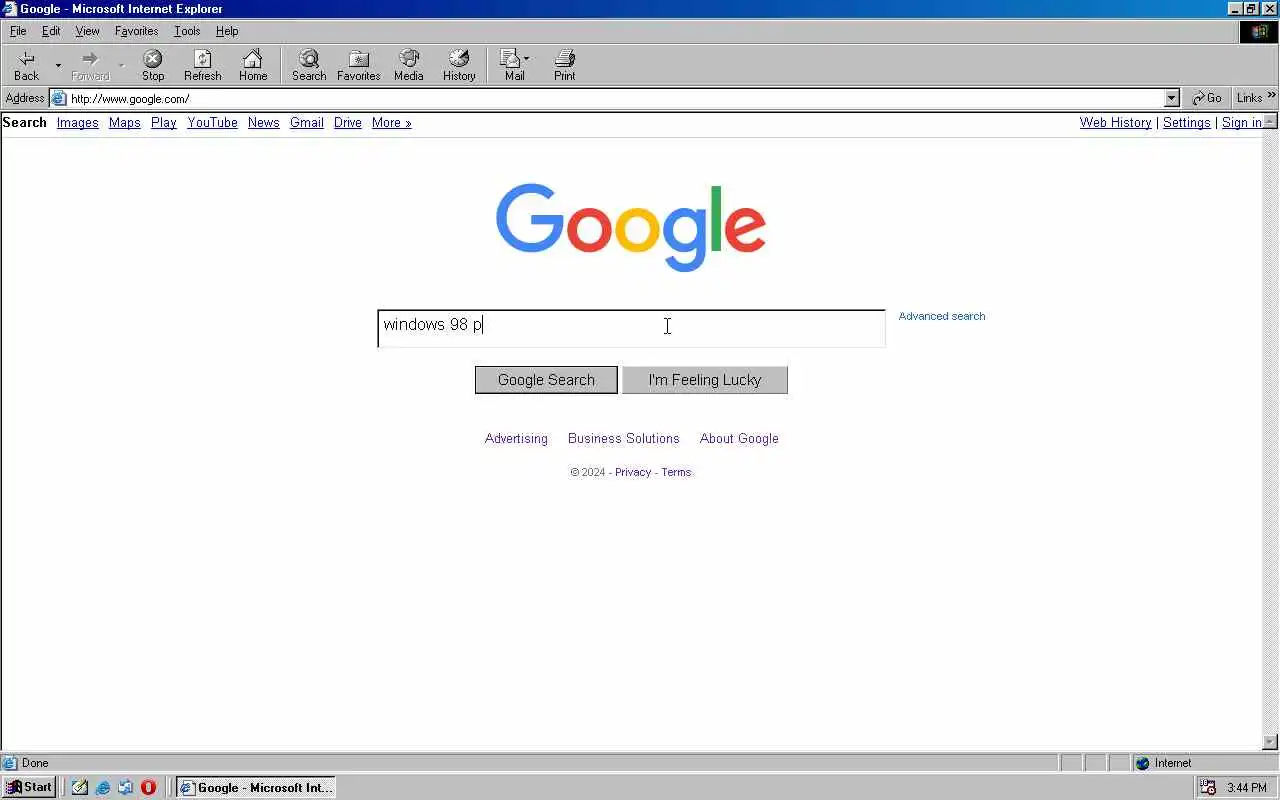The width and height of the screenshot is (1280, 800).
Task: Stop page loading with the Stop icon
Action: (153, 66)
